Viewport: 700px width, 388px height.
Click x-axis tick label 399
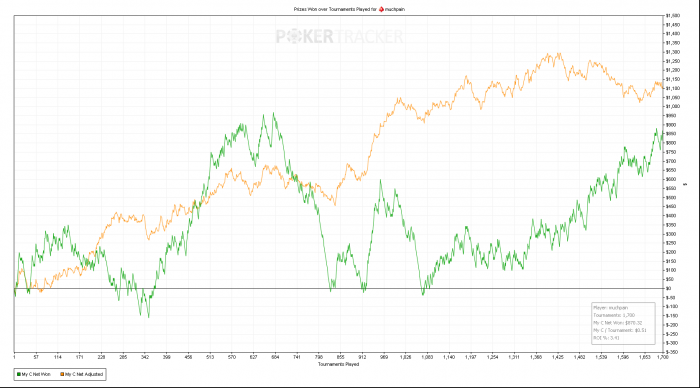coord(167,357)
